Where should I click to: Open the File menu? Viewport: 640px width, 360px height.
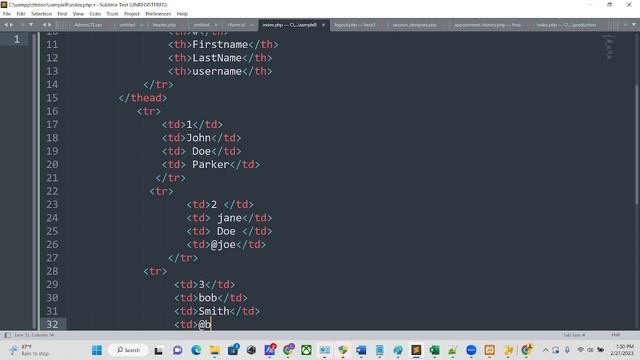[7, 14]
